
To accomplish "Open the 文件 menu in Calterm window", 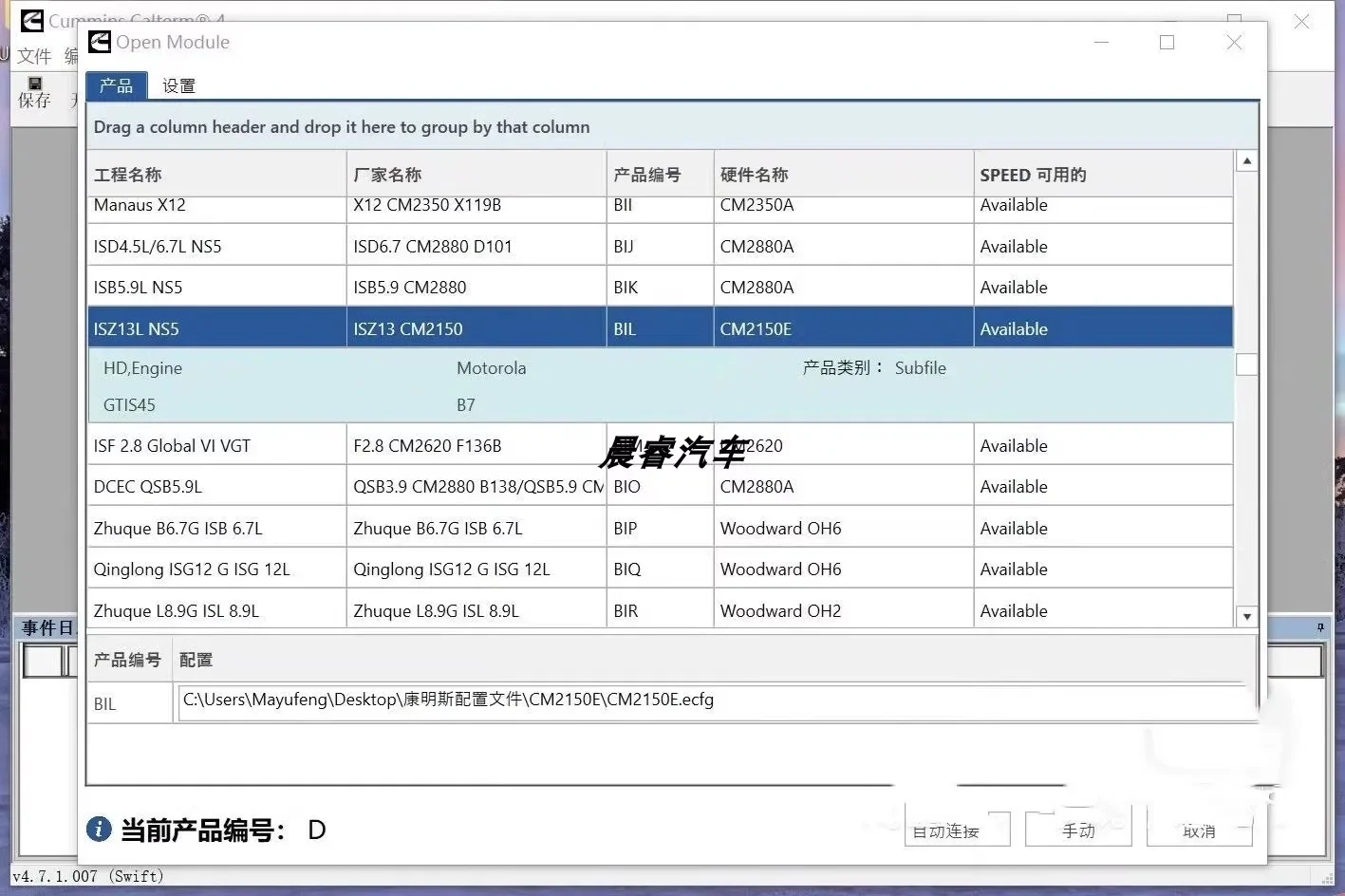I will click(x=34, y=56).
